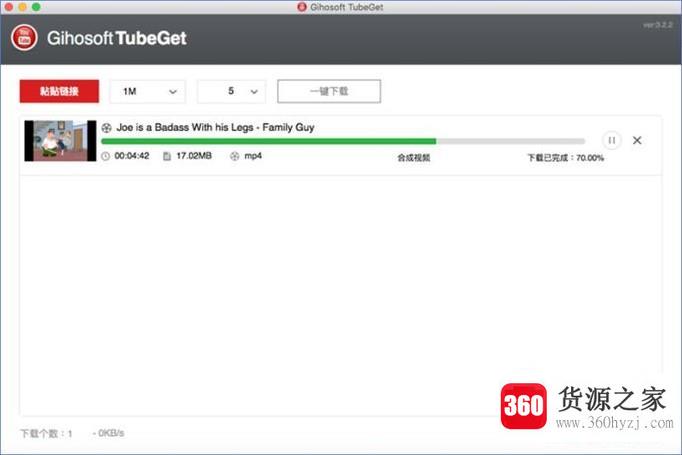The height and width of the screenshot is (455, 682).
Task: Click the 0KB/s speed status entry
Action: (x=108, y=433)
